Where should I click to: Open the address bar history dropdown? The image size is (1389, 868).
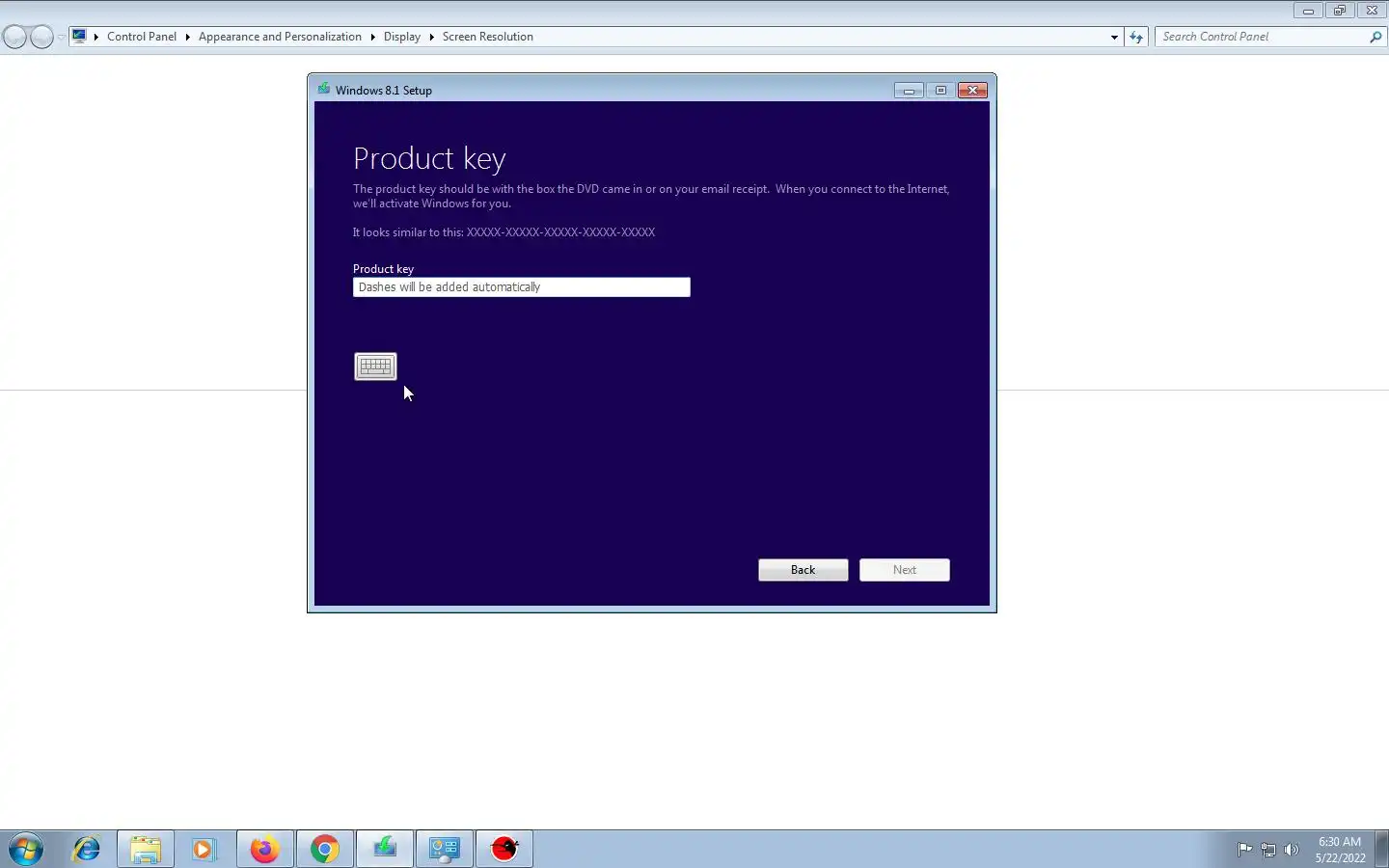[x=1114, y=37]
